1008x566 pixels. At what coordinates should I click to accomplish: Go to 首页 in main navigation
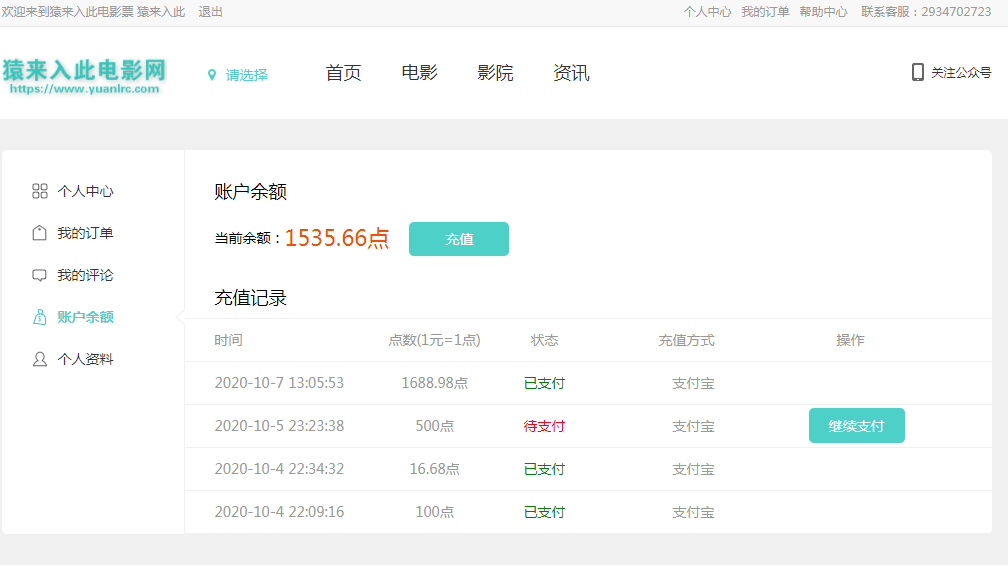tap(343, 73)
